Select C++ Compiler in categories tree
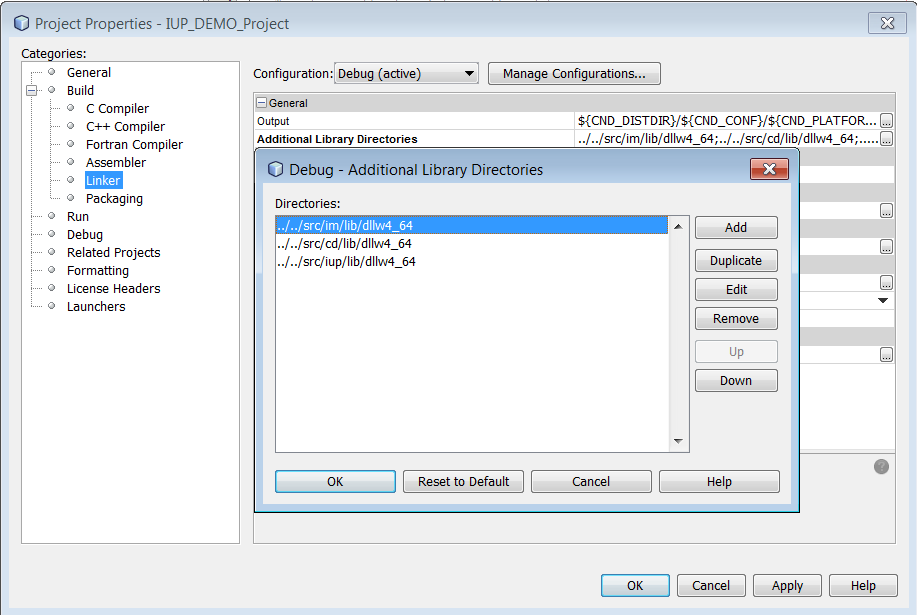 (125, 127)
